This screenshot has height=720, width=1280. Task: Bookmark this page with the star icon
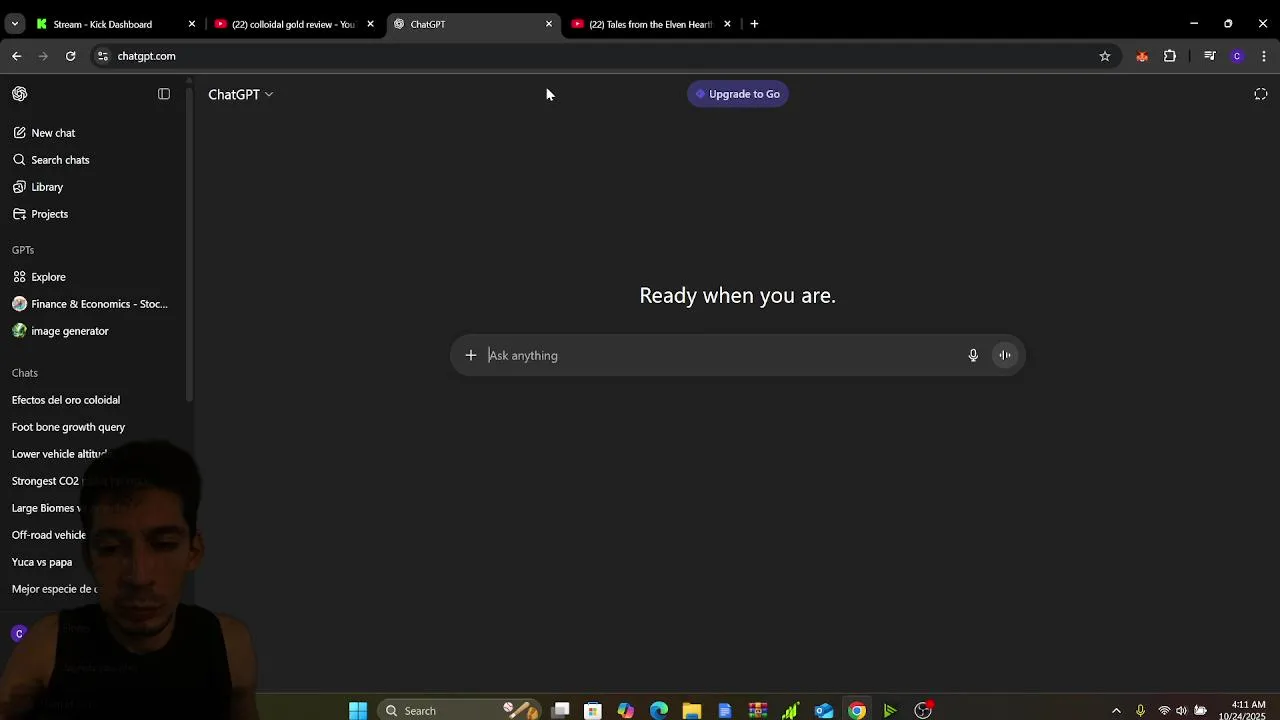[1105, 56]
